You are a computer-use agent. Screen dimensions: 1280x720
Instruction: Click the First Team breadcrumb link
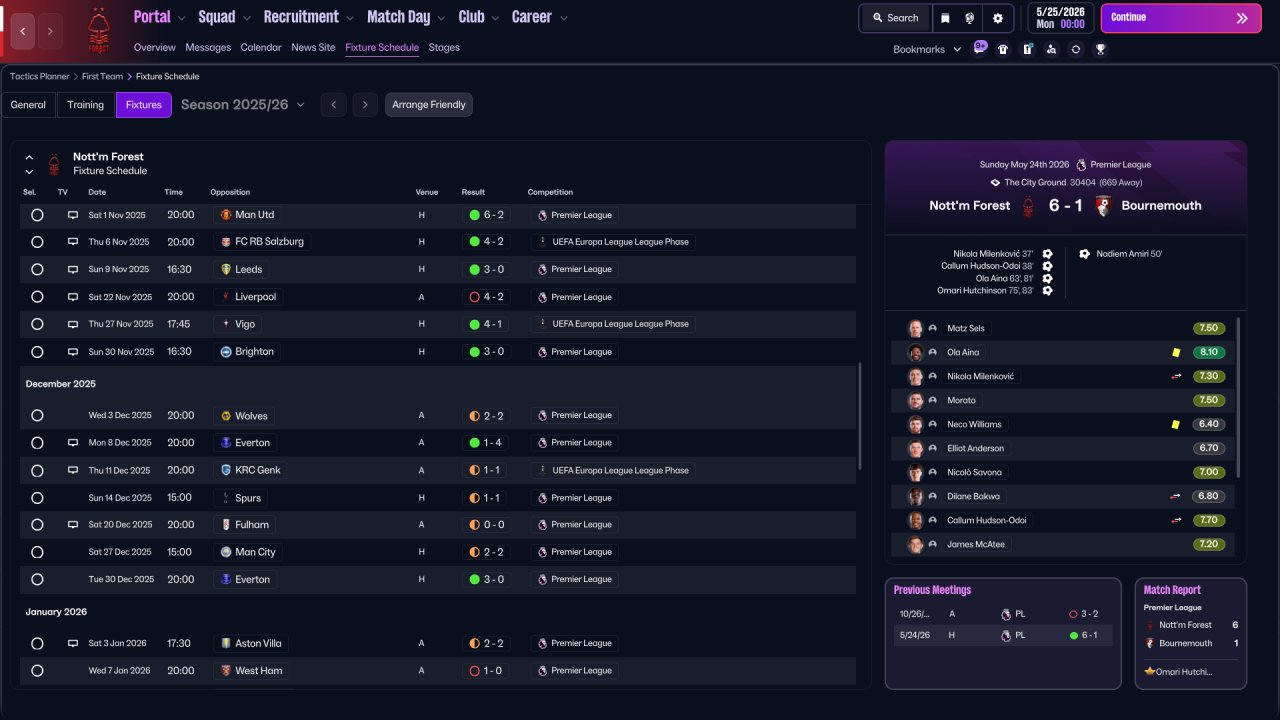[103, 76]
